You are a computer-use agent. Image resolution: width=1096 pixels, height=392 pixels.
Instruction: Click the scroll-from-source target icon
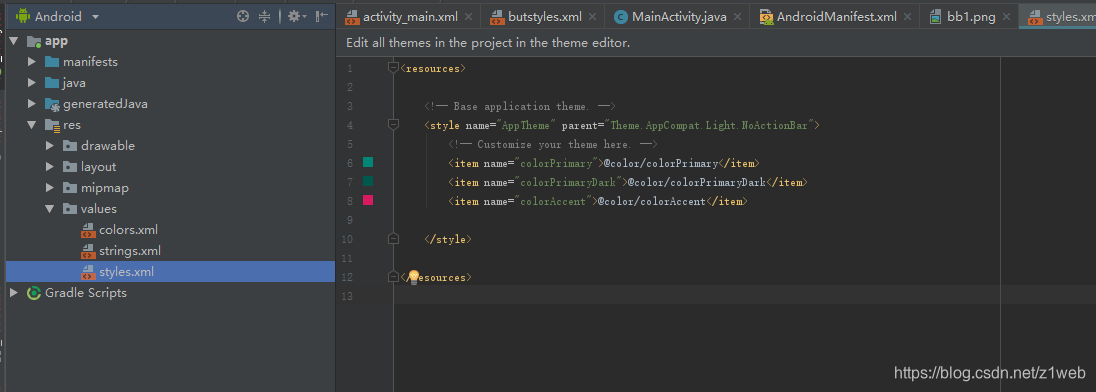coord(243,16)
